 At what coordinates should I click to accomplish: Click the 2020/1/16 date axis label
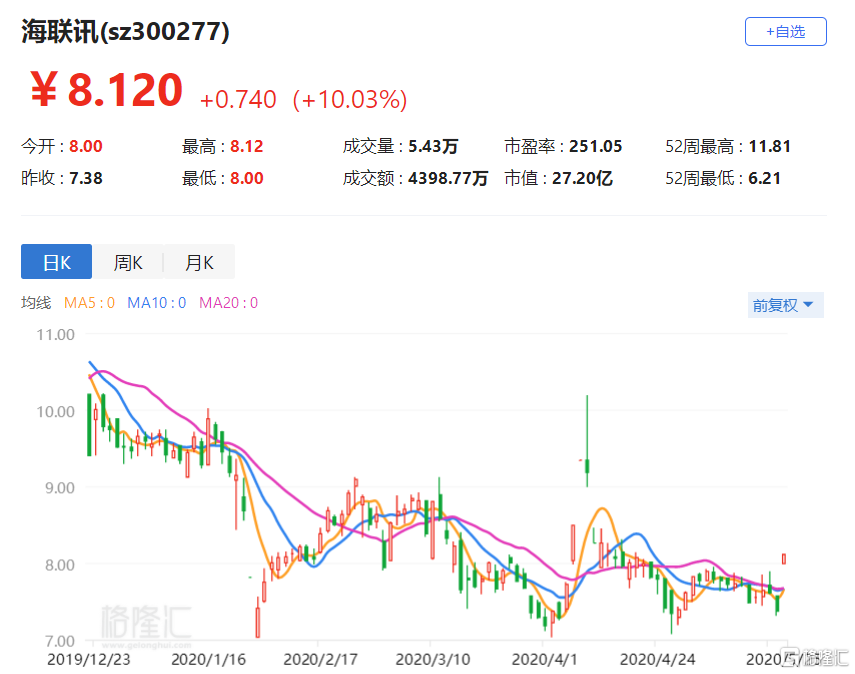pyautogui.click(x=208, y=660)
